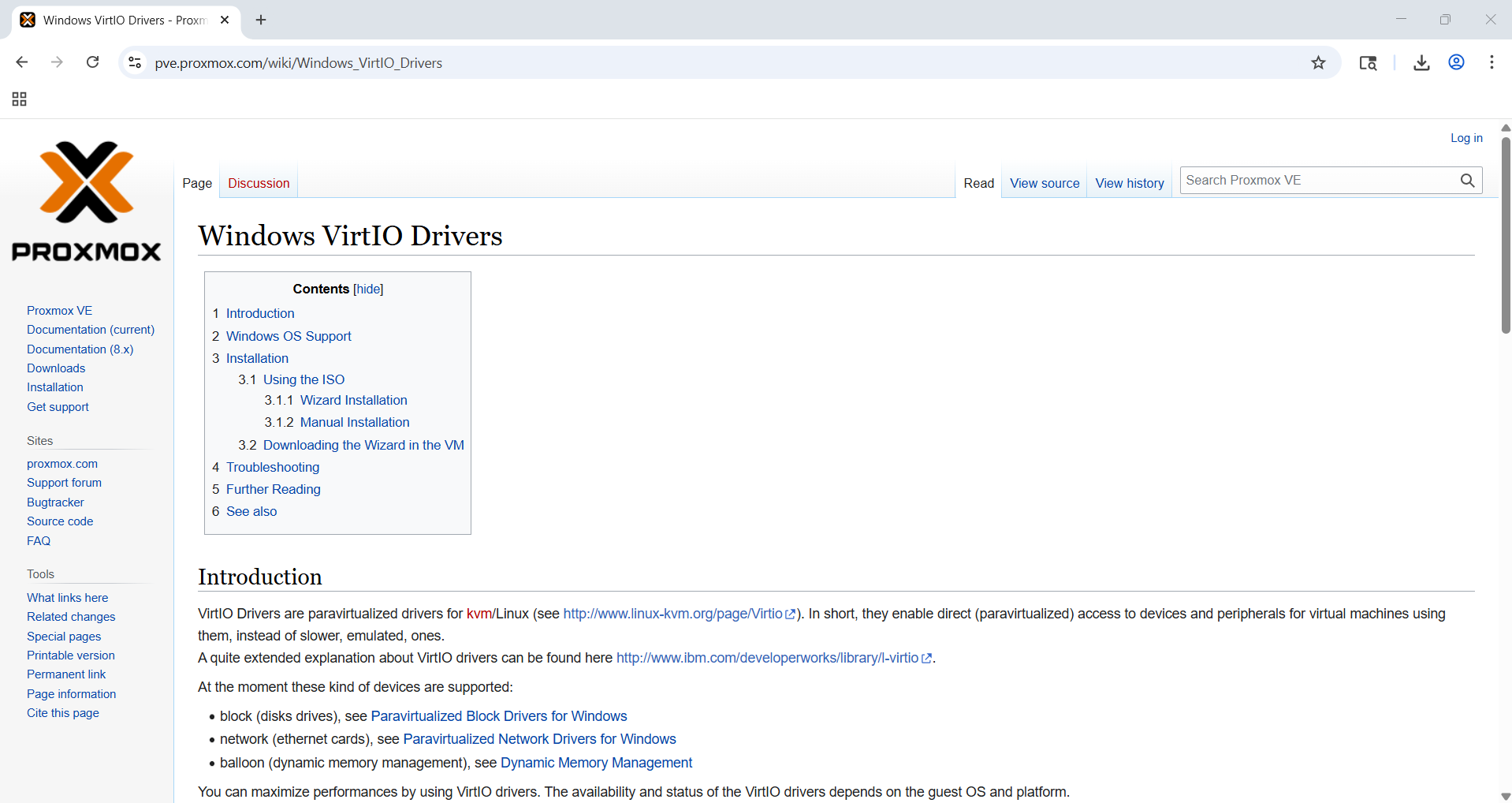This screenshot has height=803, width=1512.
Task: Open the browser downloads icon
Action: point(1421,63)
